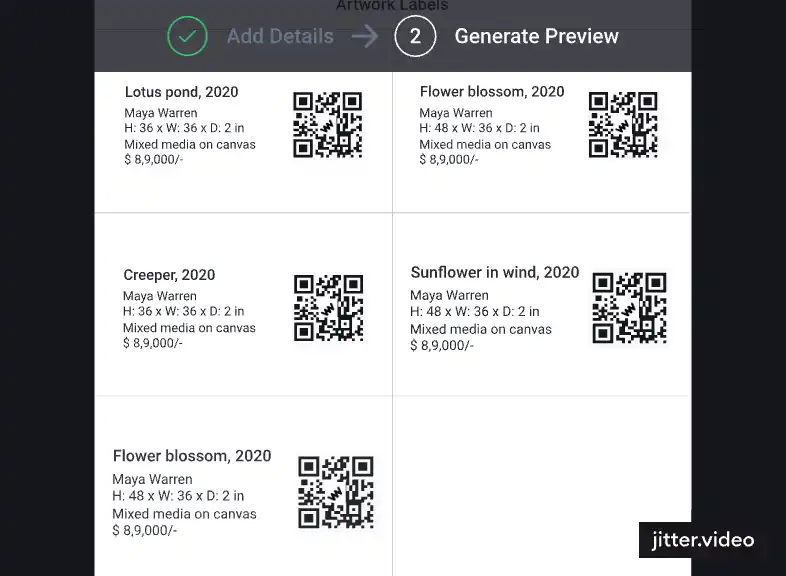Image resolution: width=786 pixels, height=576 pixels.
Task: Click the top-right Flower blossom, 2020 title
Action: click(492, 92)
